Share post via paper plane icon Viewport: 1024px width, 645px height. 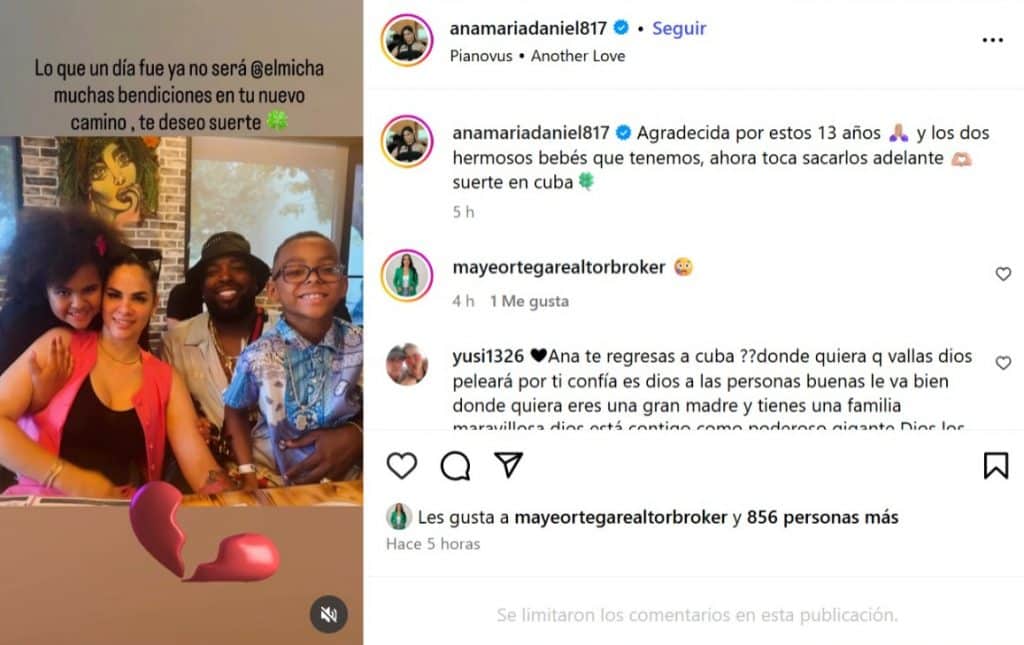[x=509, y=464]
